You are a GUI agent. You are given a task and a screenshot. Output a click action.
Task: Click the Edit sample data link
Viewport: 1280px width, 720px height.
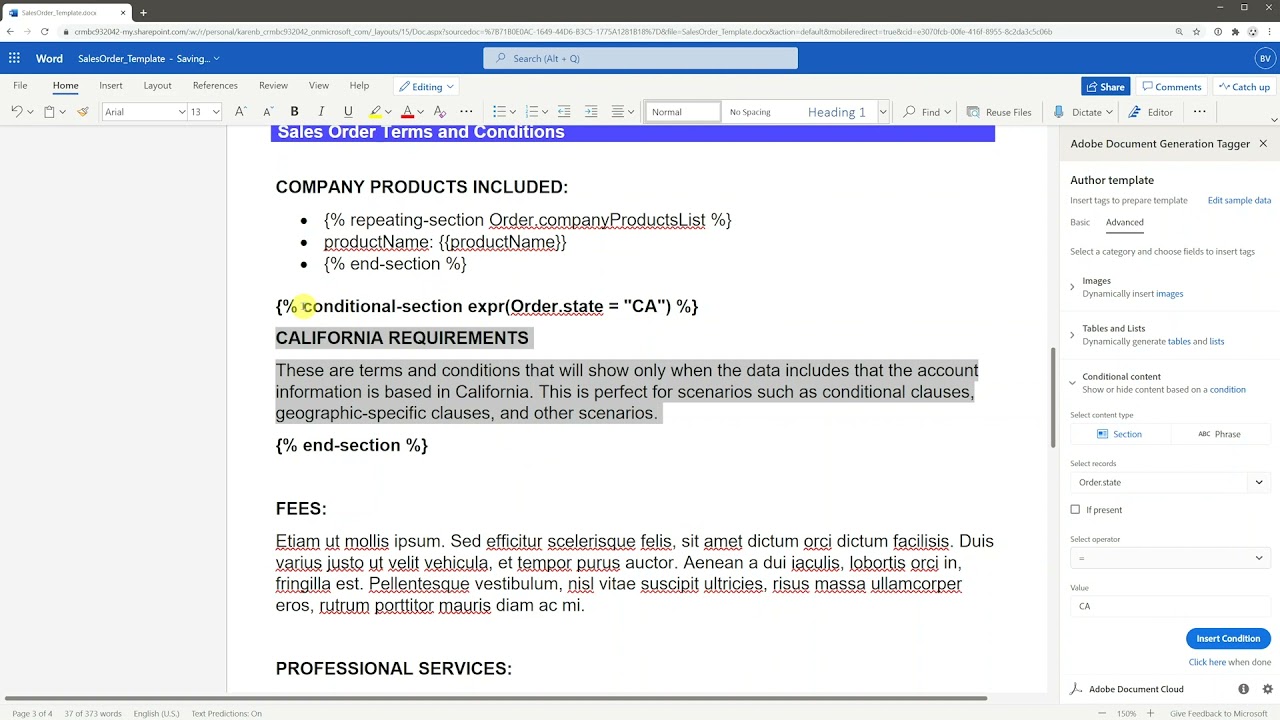pyautogui.click(x=1239, y=200)
